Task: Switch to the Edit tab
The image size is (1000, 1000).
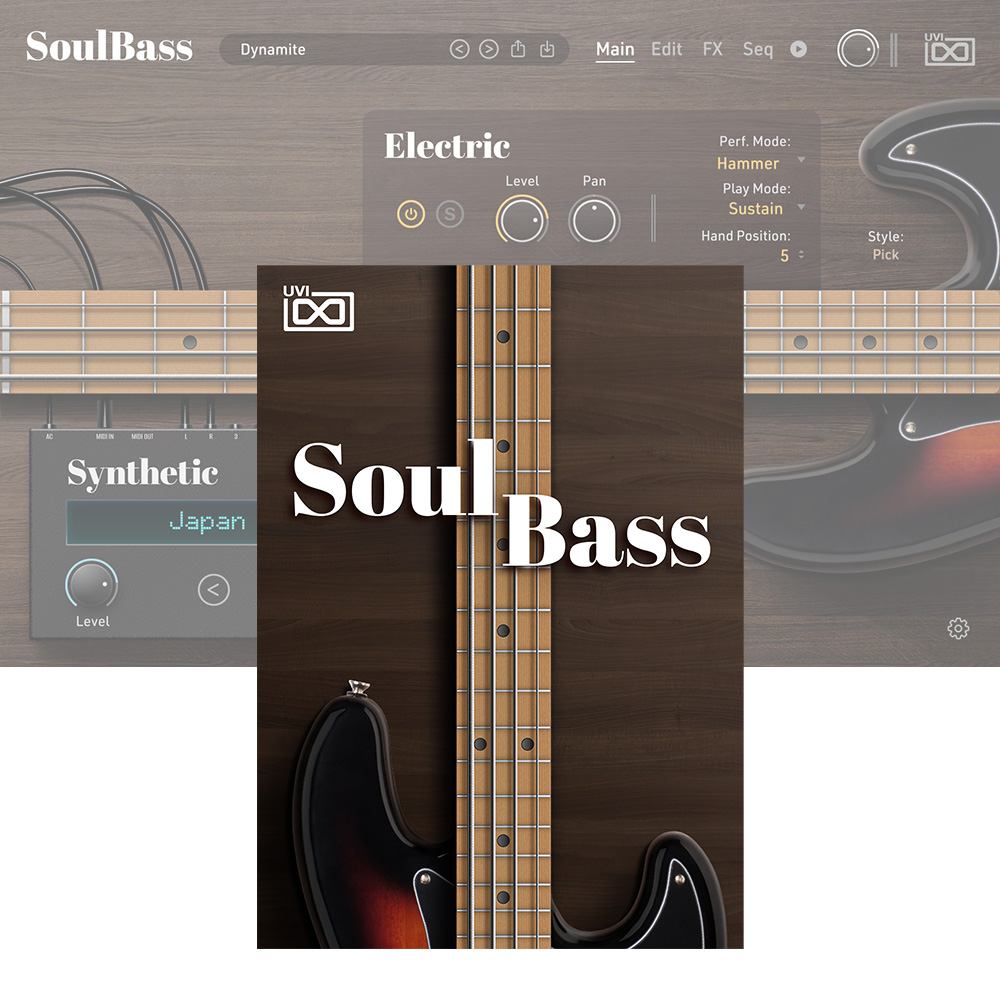Action: [666, 49]
